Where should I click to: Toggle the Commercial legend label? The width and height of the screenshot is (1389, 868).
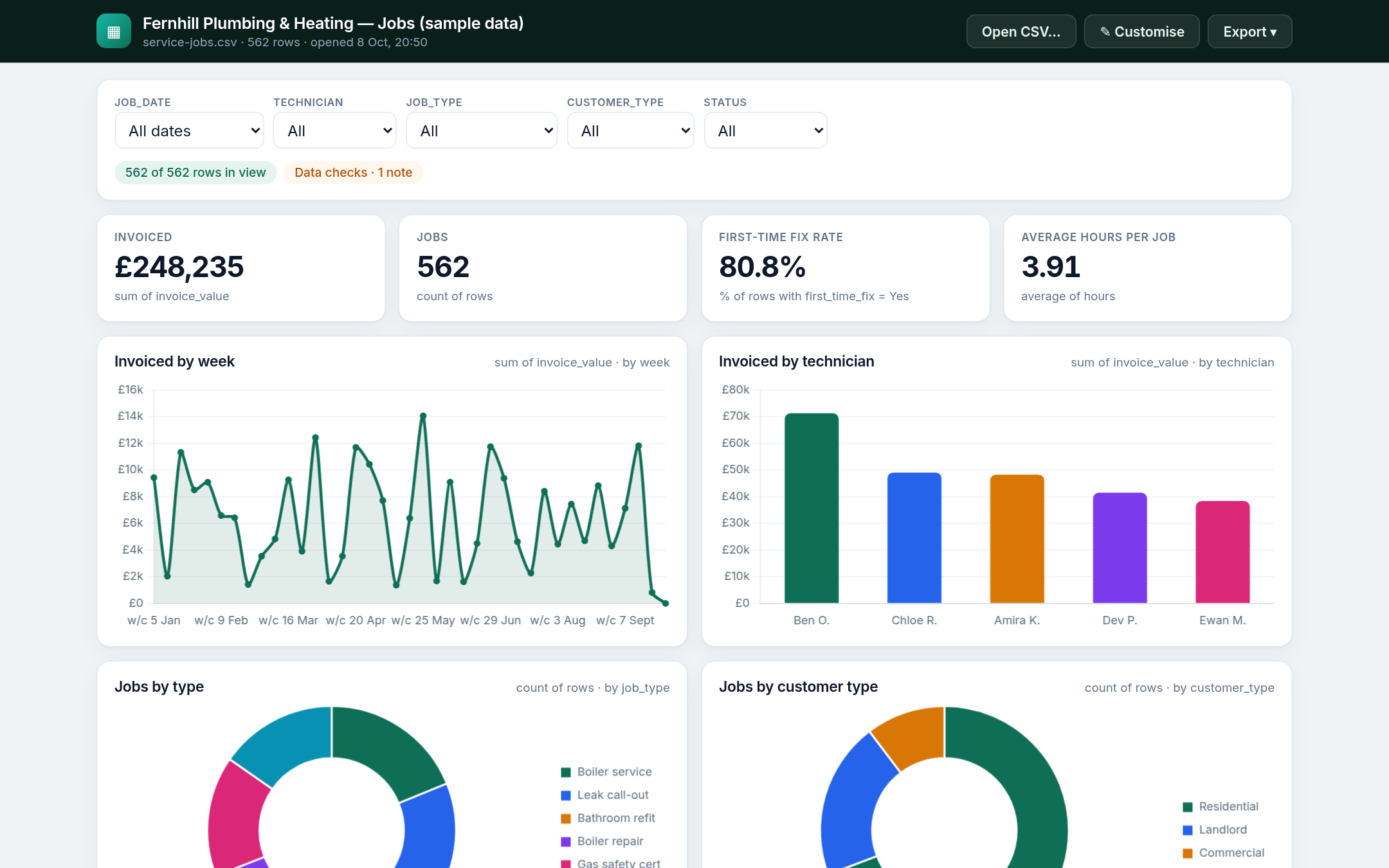1231,853
